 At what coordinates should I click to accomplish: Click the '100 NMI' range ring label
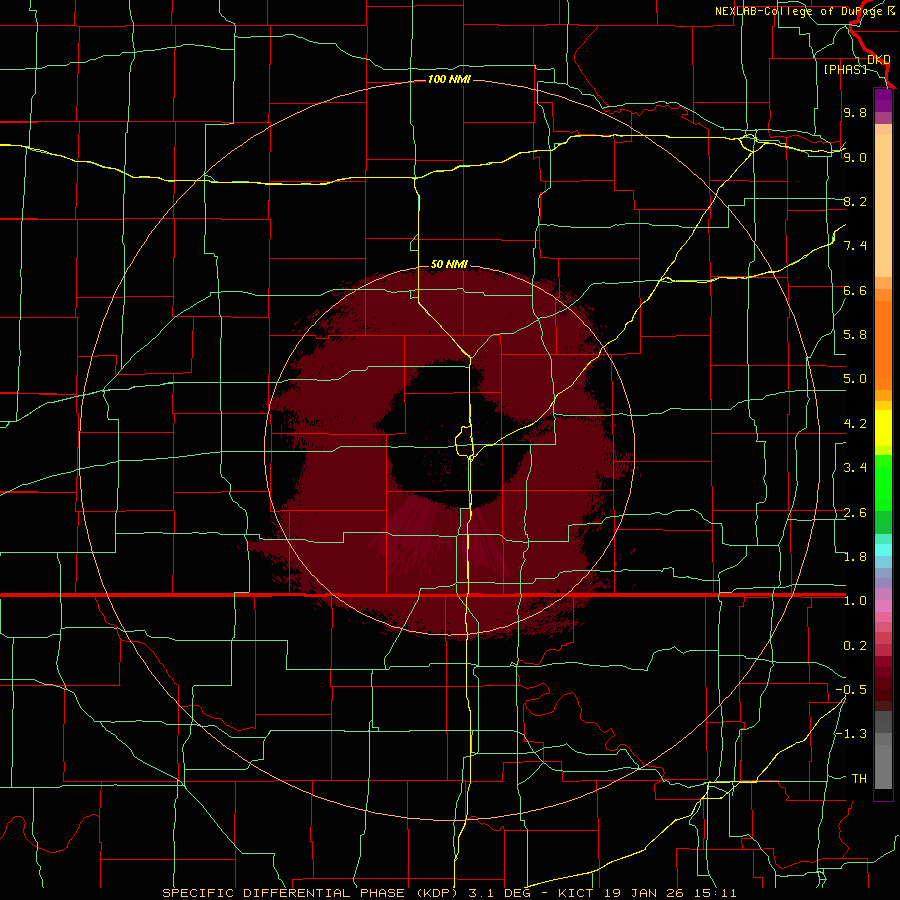click(449, 79)
